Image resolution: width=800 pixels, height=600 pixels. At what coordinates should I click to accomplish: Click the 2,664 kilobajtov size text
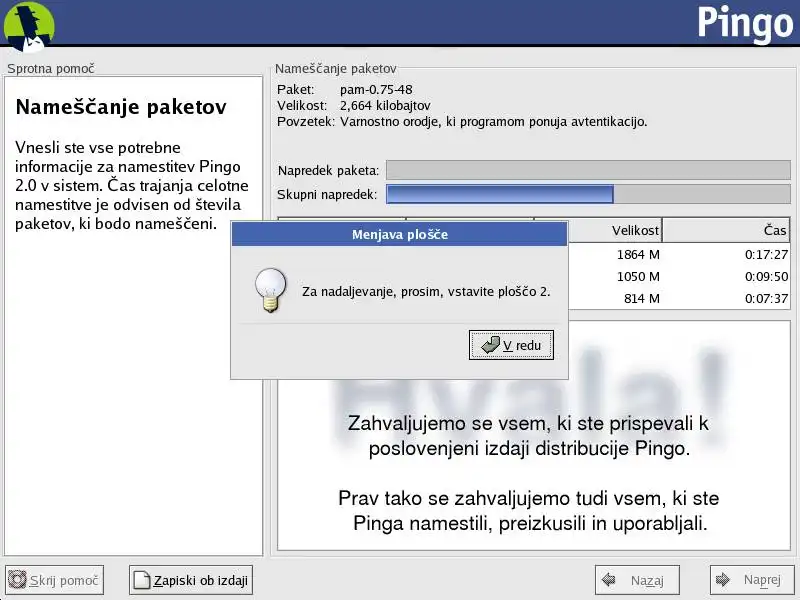385,106
